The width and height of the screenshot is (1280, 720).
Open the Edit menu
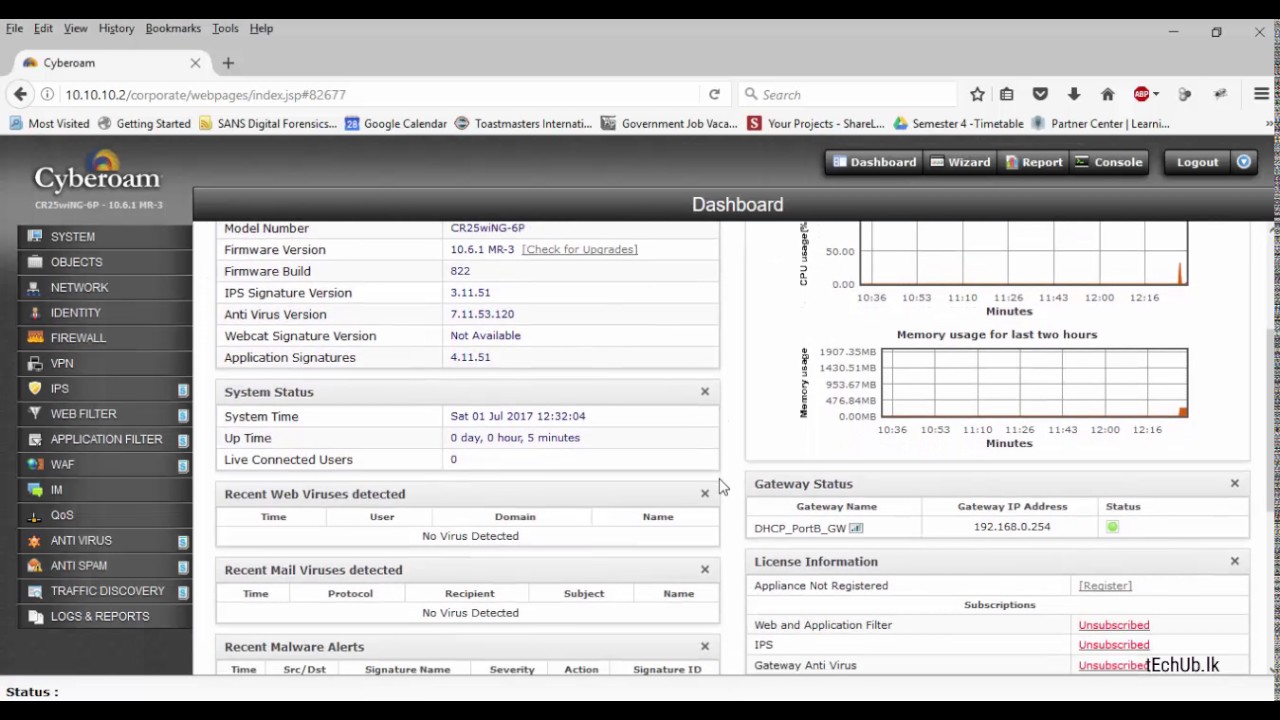[x=43, y=28]
